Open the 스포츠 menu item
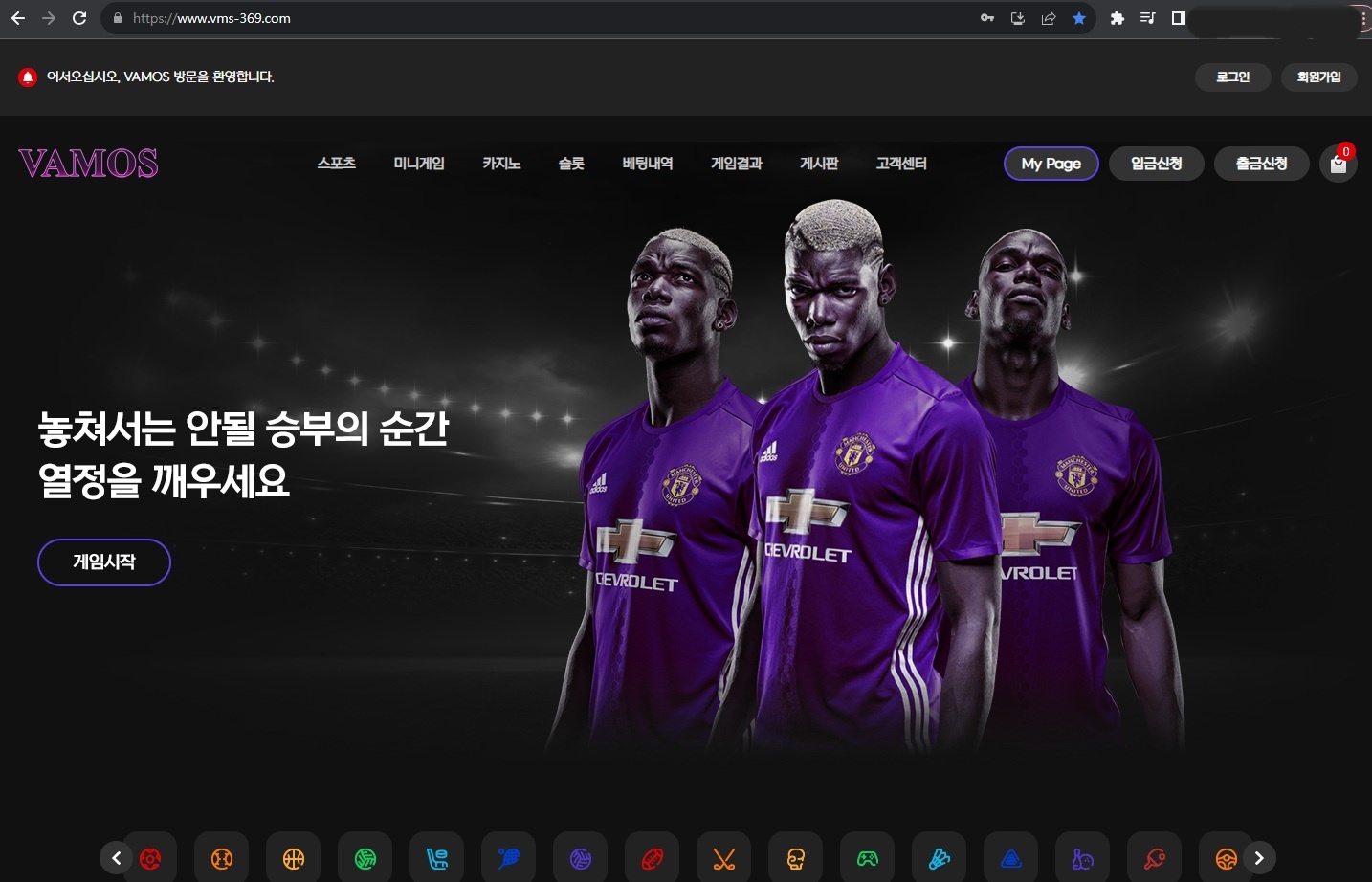 click(x=337, y=164)
